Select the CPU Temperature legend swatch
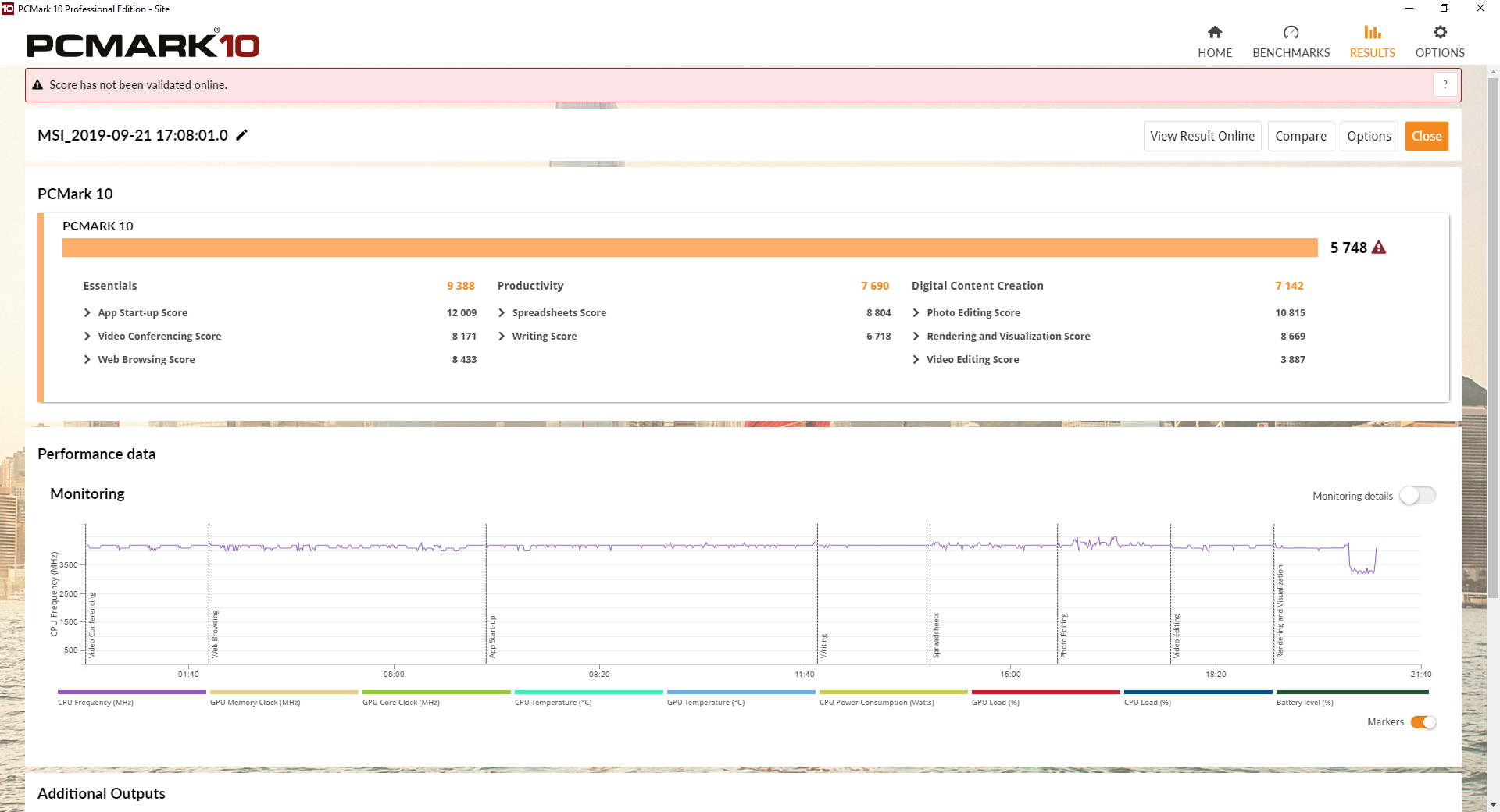Image resolution: width=1500 pixels, height=812 pixels. click(589, 692)
